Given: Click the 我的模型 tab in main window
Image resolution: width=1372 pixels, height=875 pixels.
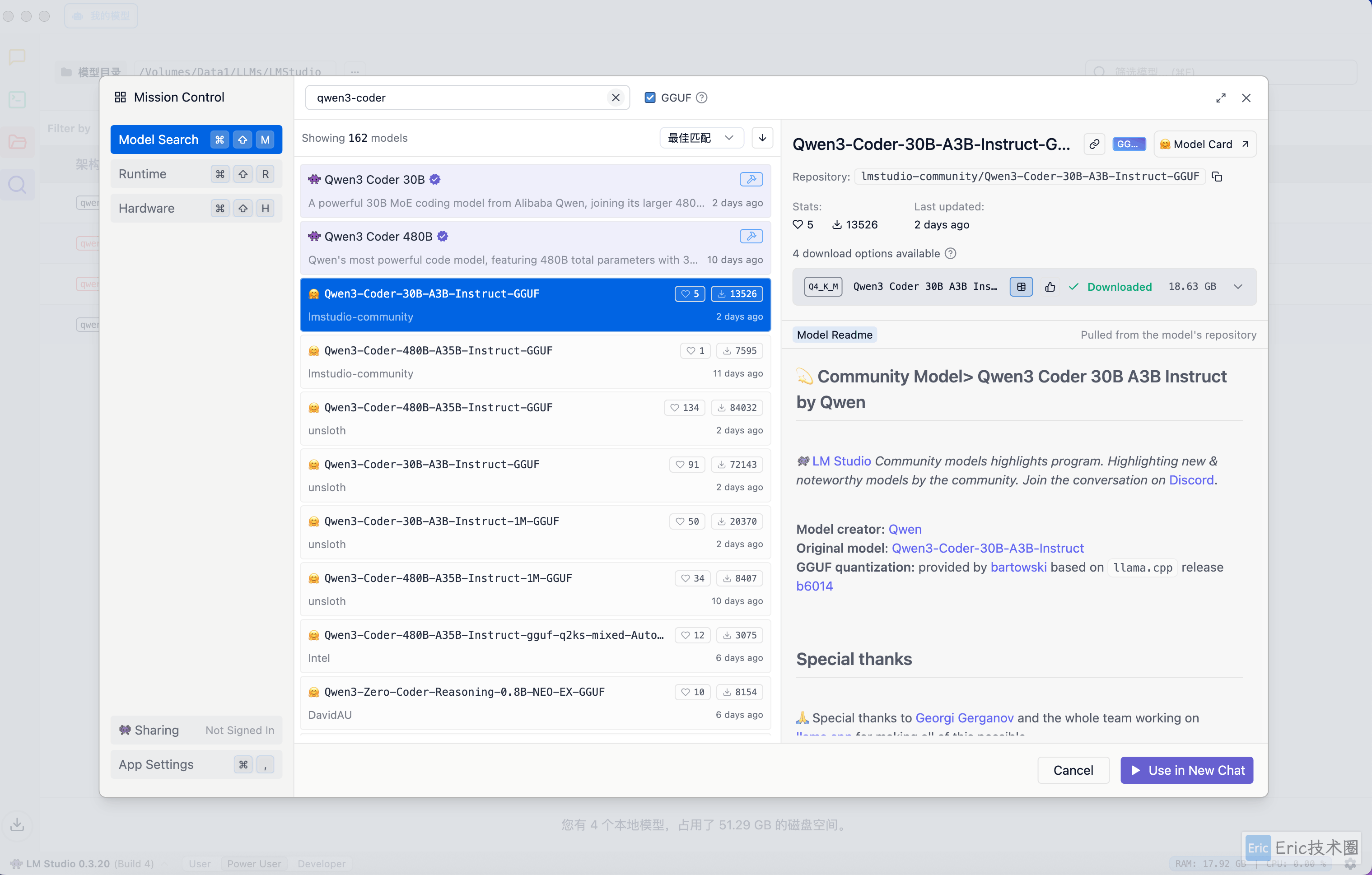Looking at the screenshot, I should (101, 16).
